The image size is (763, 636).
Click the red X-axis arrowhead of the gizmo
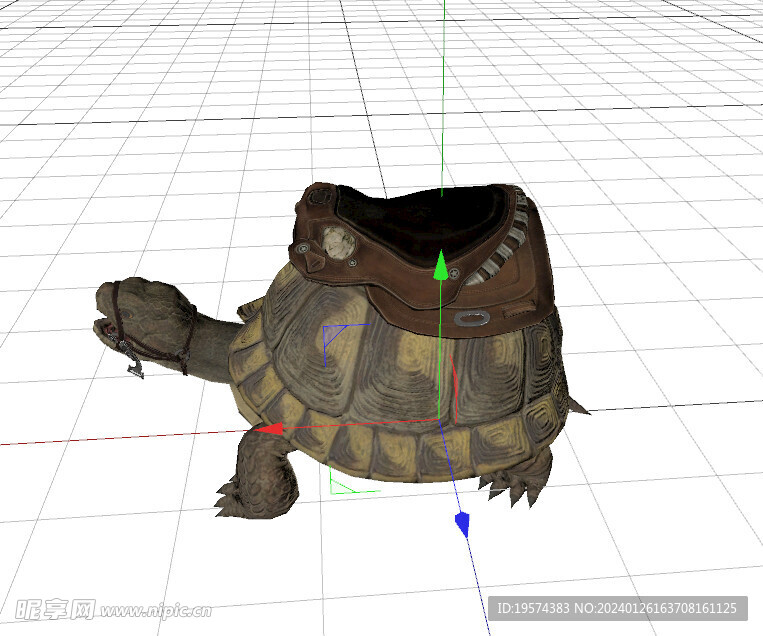coord(268,429)
